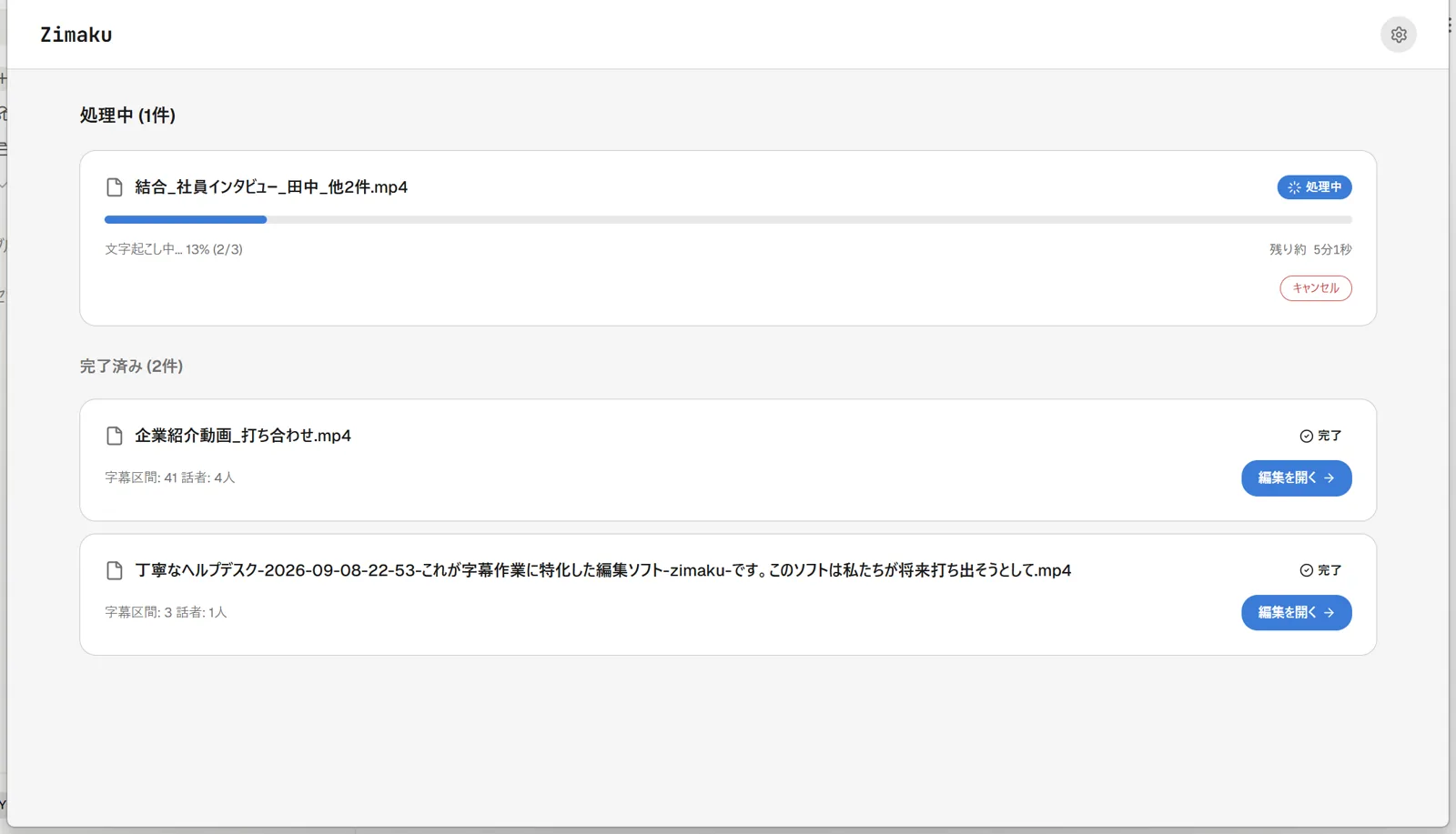
Task: Select filename 企業紹介動画_打ち合わせ.mp4
Action: [243, 436]
